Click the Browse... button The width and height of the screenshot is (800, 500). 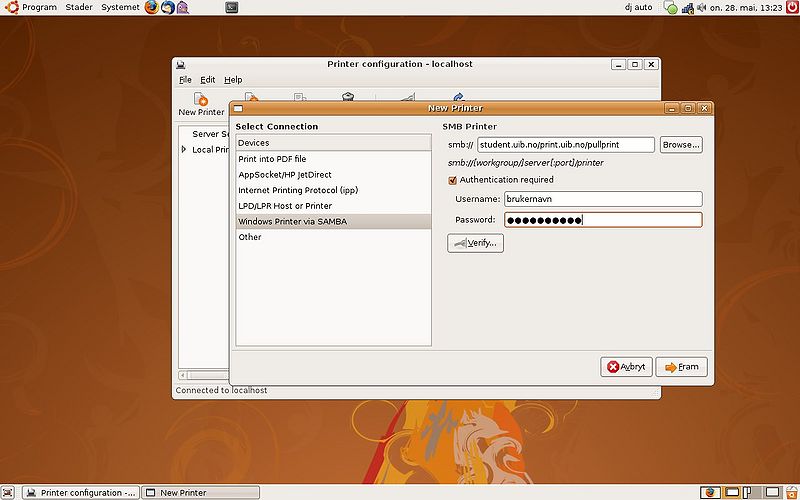pos(681,145)
